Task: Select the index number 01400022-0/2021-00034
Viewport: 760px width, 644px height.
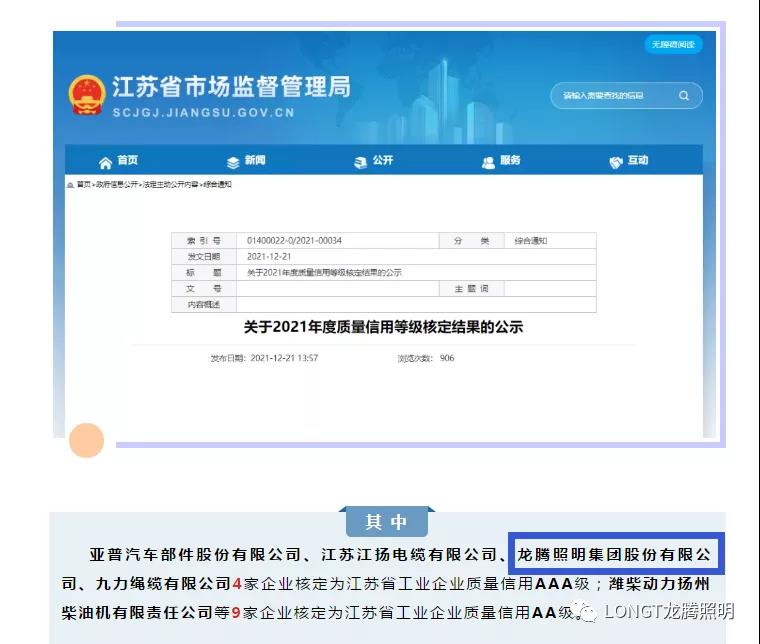Action: click(294, 240)
